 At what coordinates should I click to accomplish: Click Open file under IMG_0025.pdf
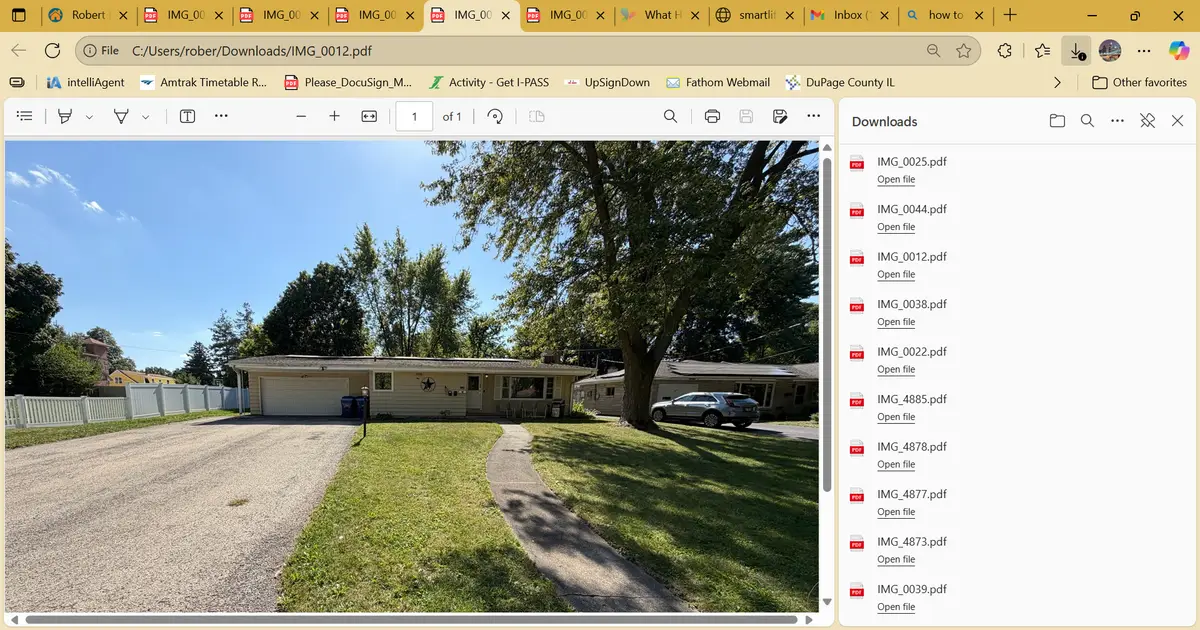pyautogui.click(x=895, y=180)
